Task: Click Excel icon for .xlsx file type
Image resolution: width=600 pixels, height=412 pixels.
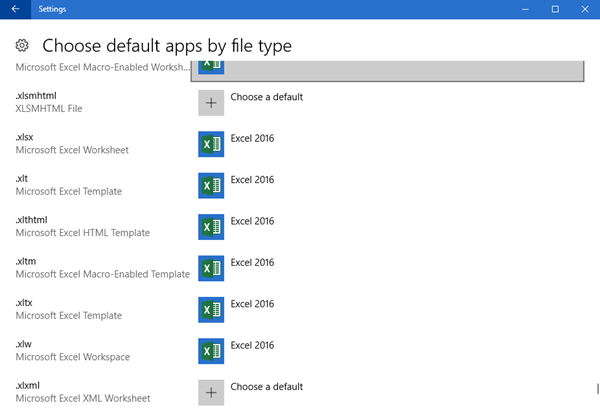Action: [x=211, y=144]
